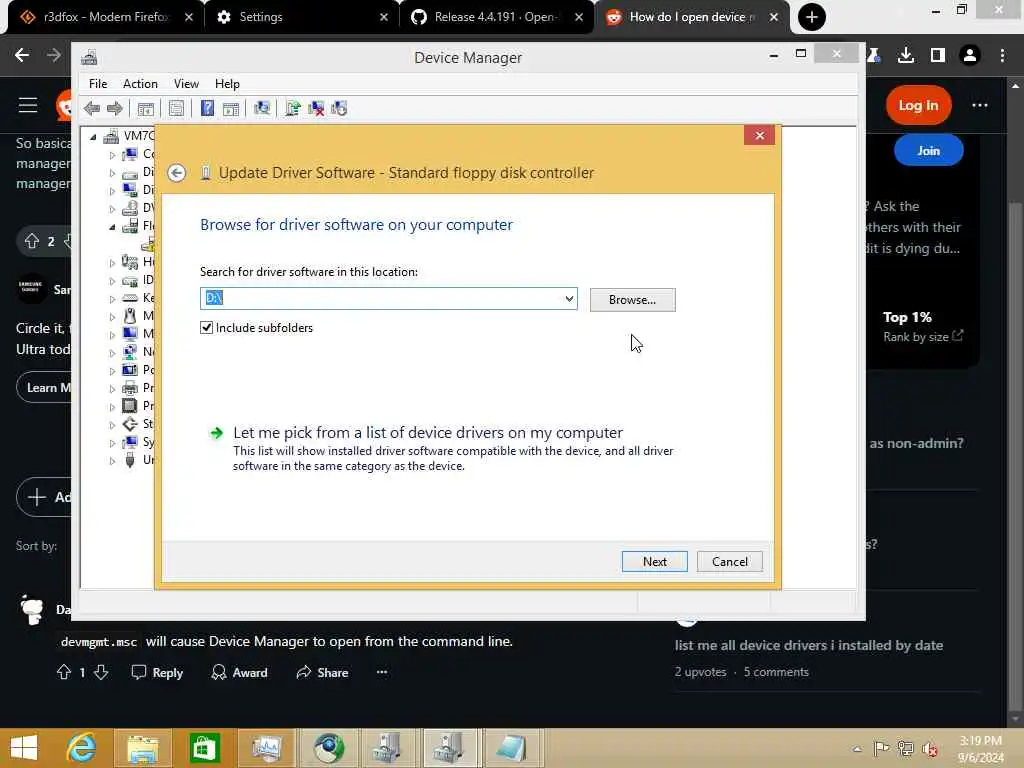Viewport: 1024px width, 768px height.
Task: Click the back arrow in Update Driver dialog
Action: (176, 173)
